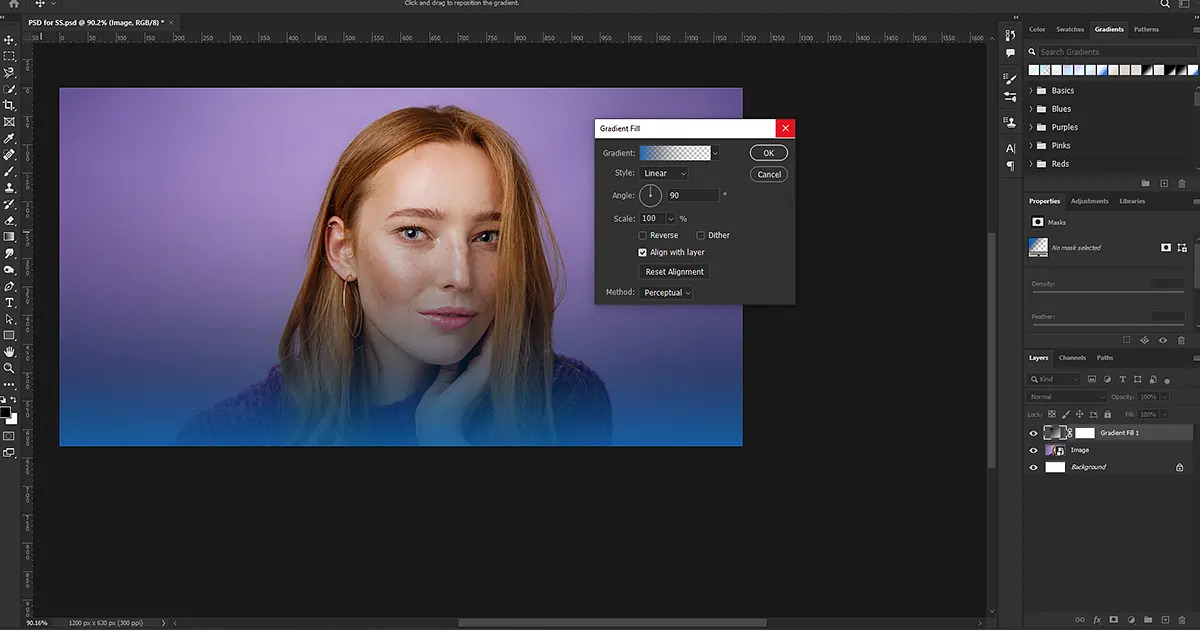
Task: Activate the Clone Stamp tool
Action: (x=10, y=186)
